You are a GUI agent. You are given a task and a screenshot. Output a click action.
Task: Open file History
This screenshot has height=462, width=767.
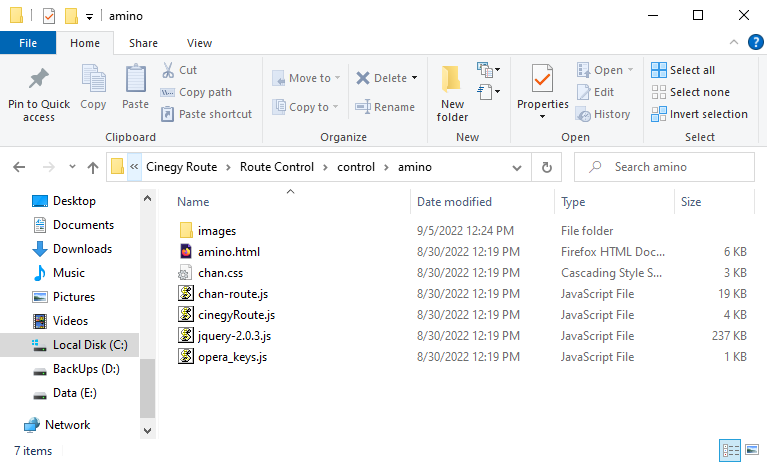603,114
